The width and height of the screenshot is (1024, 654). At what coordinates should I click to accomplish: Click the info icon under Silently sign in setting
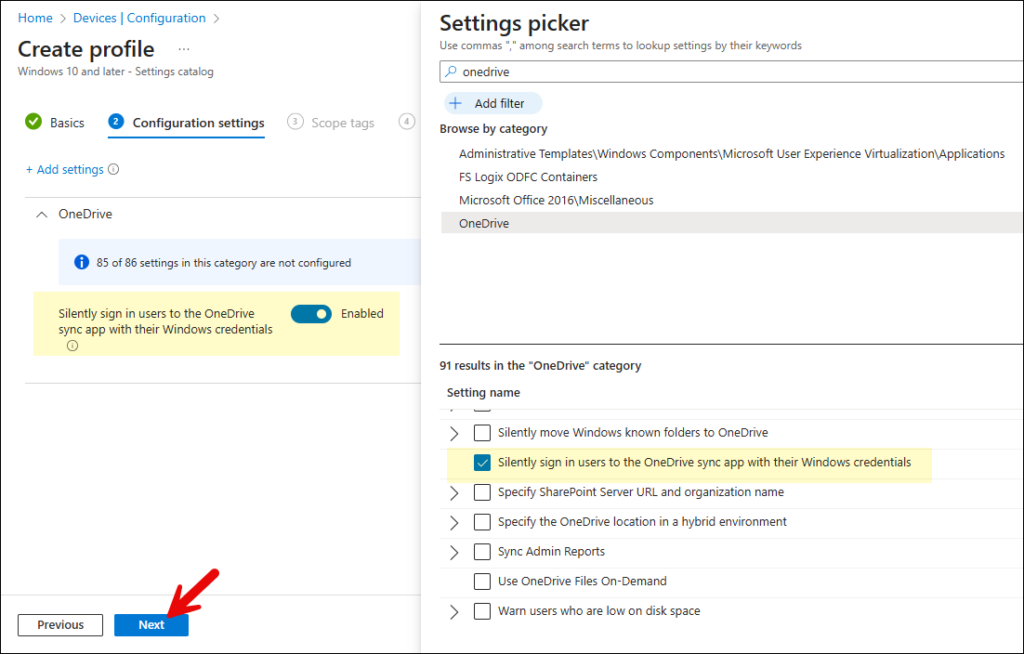point(72,346)
